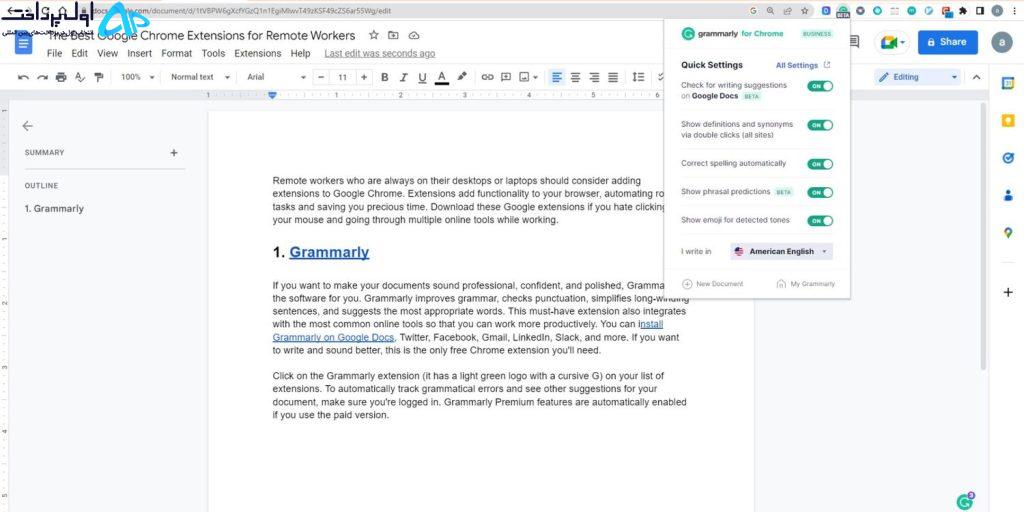Toggle definitions and synonyms via double clicks
Image resolution: width=1024 pixels, height=512 pixels.
point(820,125)
